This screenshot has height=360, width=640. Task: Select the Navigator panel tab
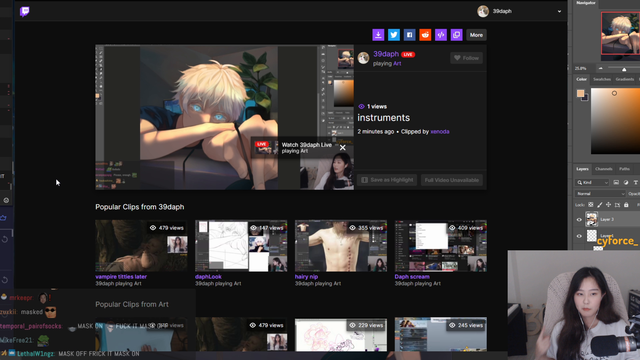586,3
